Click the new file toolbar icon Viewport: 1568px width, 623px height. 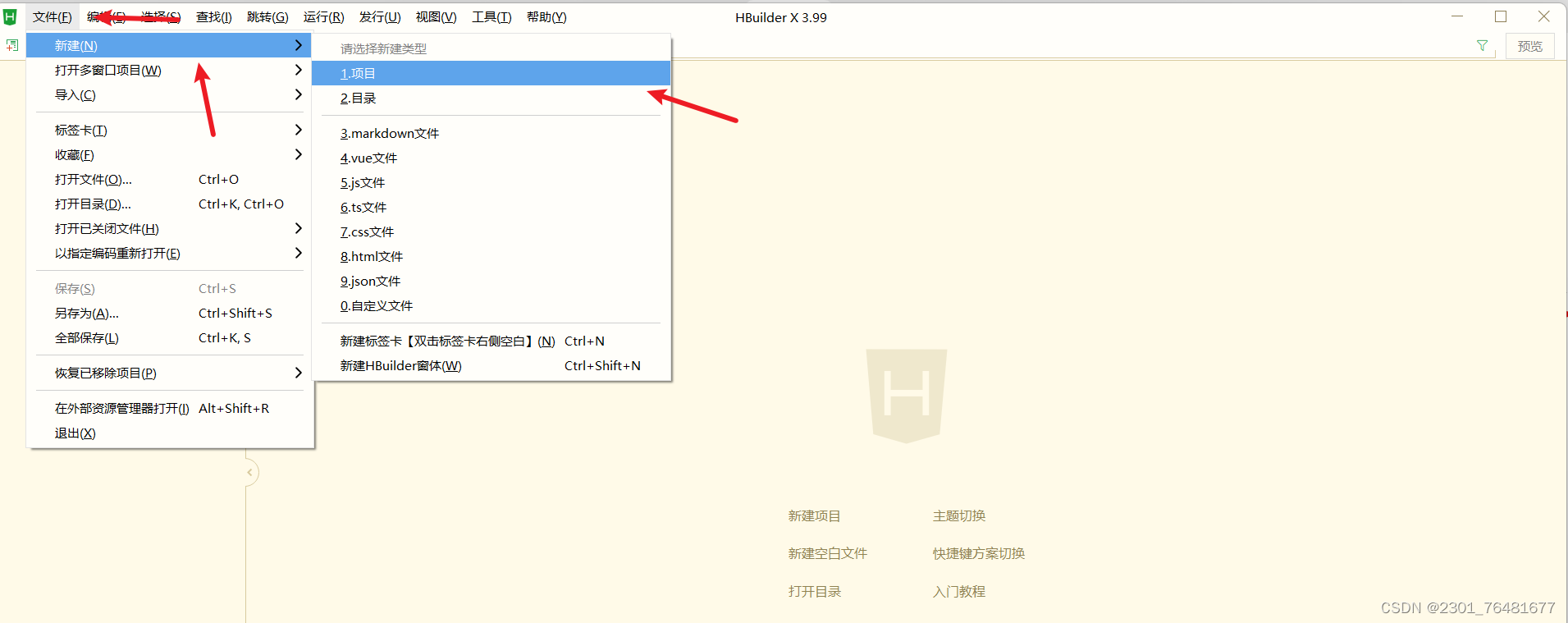pyautogui.click(x=11, y=45)
